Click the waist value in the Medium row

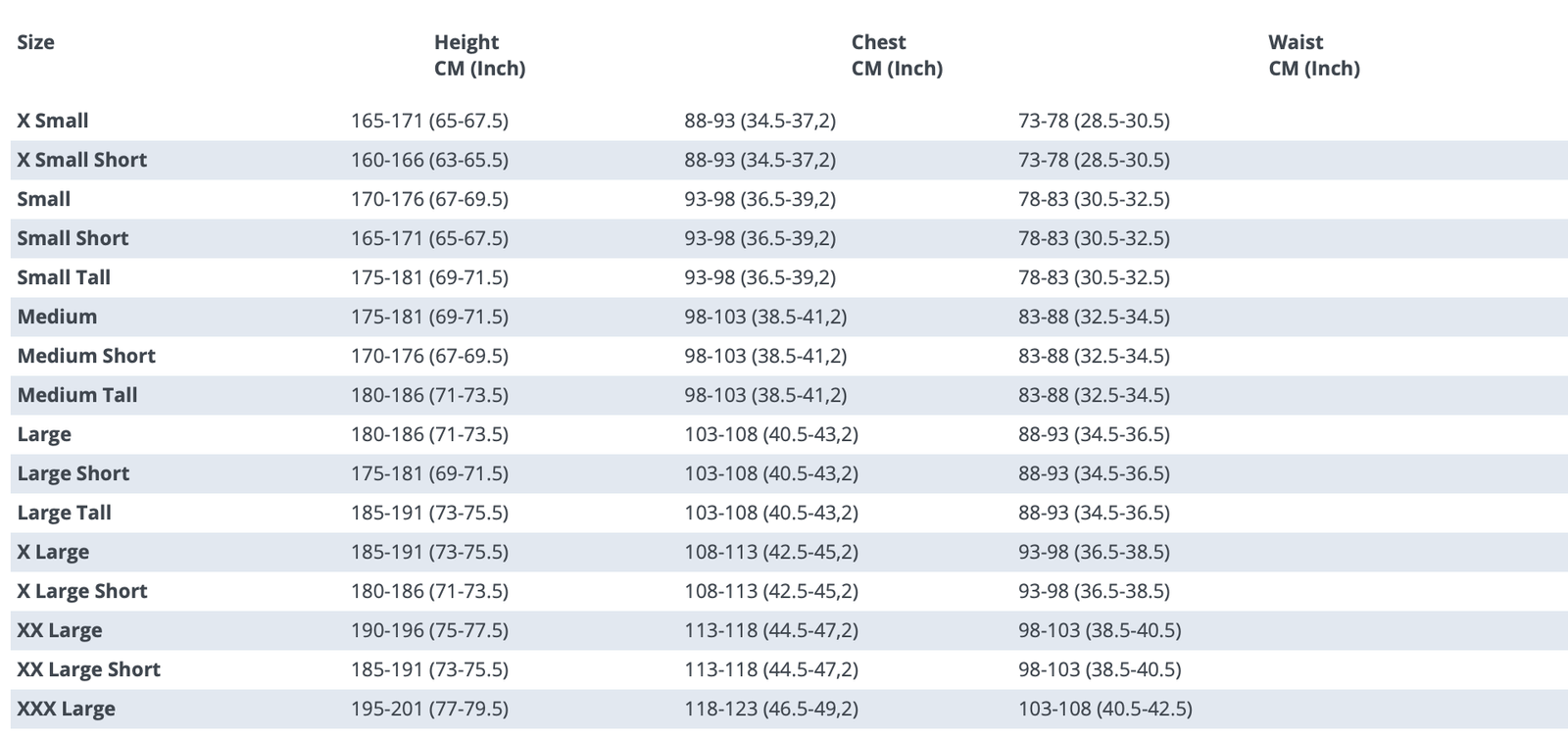click(1094, 317)
